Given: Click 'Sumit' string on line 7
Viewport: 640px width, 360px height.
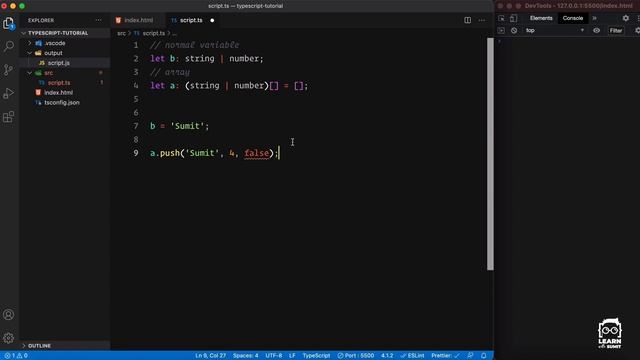Looking at the screenshot, I should click(x=187, y=126).
